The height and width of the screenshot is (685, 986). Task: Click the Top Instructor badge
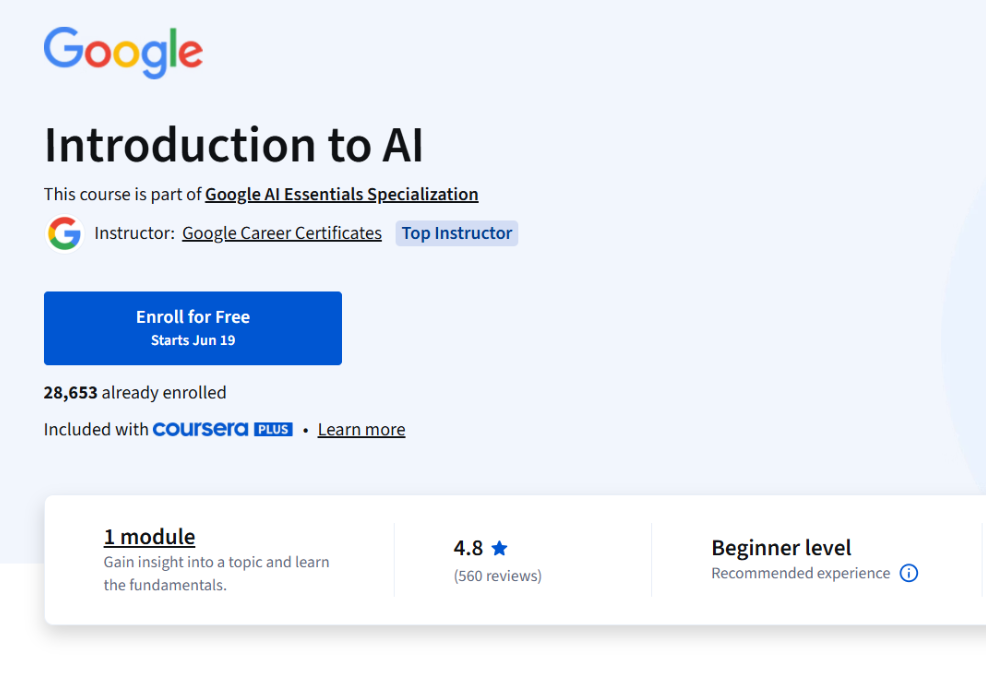click(456, 233)
